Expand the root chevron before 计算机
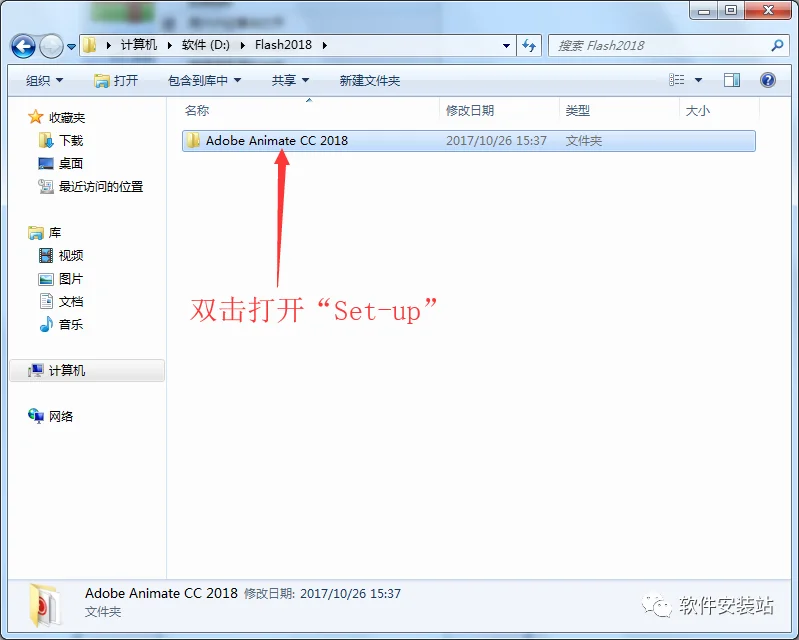Viewport: 799px width, 640px height. click(109, 45)
